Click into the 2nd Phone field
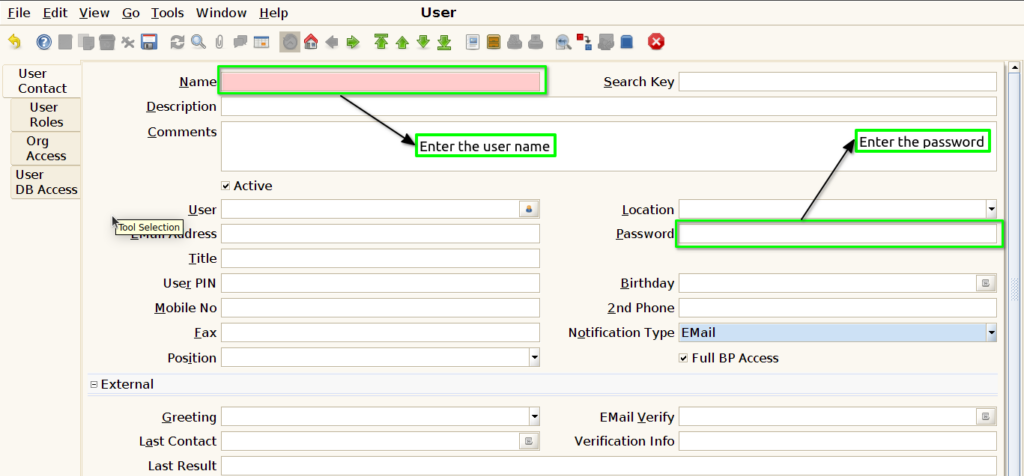Viewport: 1024px width, 476px height. click(838, 308)
